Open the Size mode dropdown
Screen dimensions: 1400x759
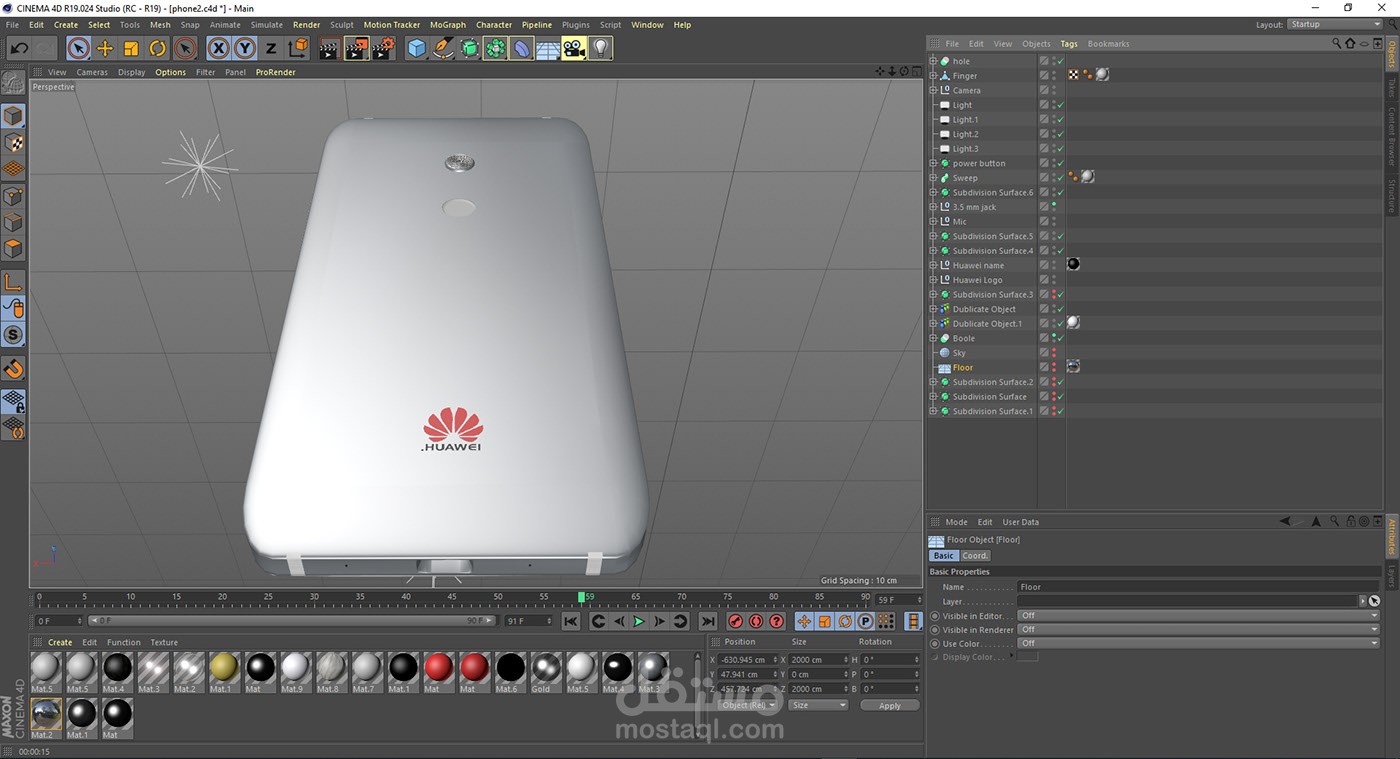(x=818, y=705)
